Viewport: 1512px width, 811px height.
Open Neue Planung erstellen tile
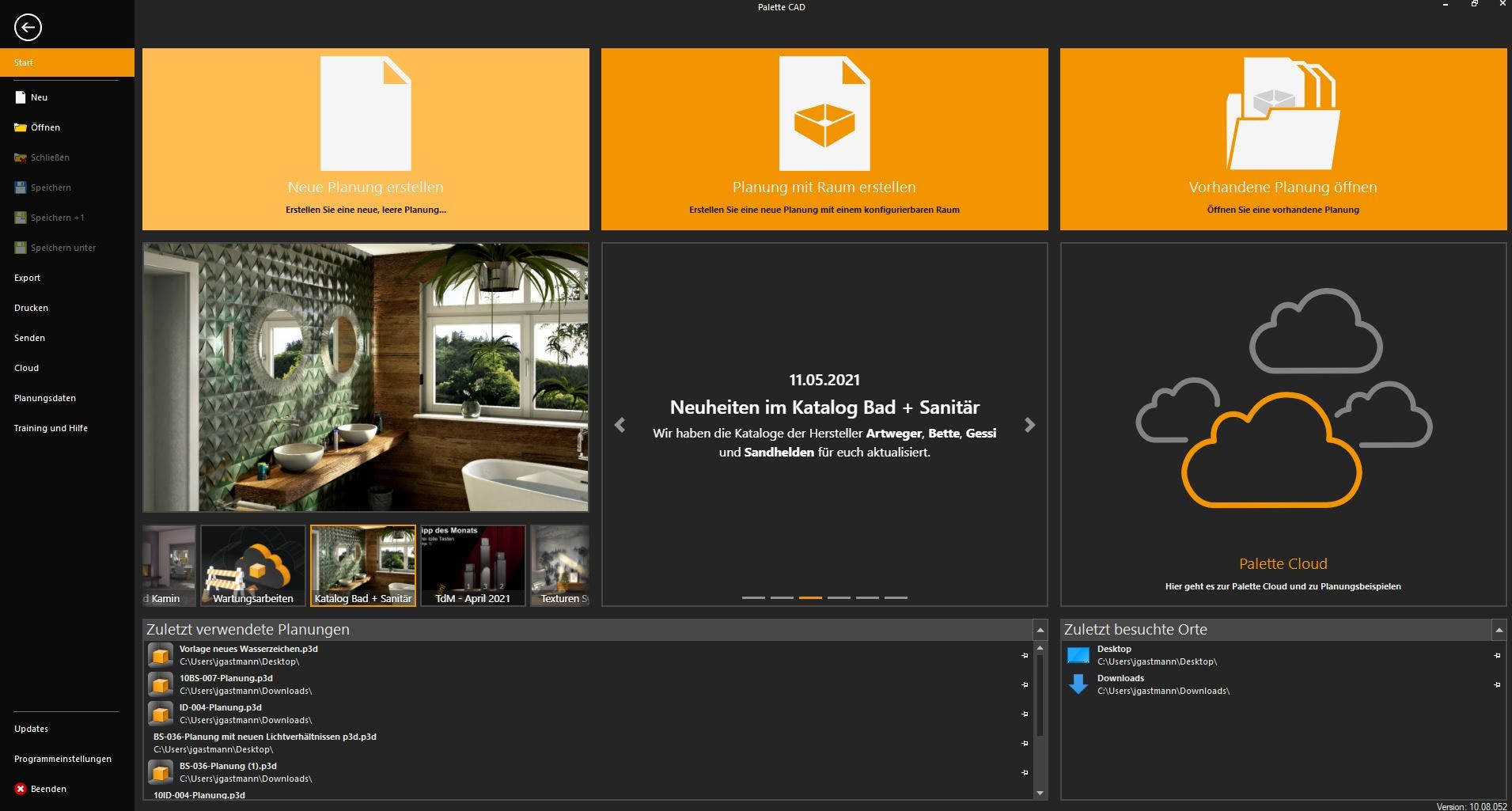(366, 139)
